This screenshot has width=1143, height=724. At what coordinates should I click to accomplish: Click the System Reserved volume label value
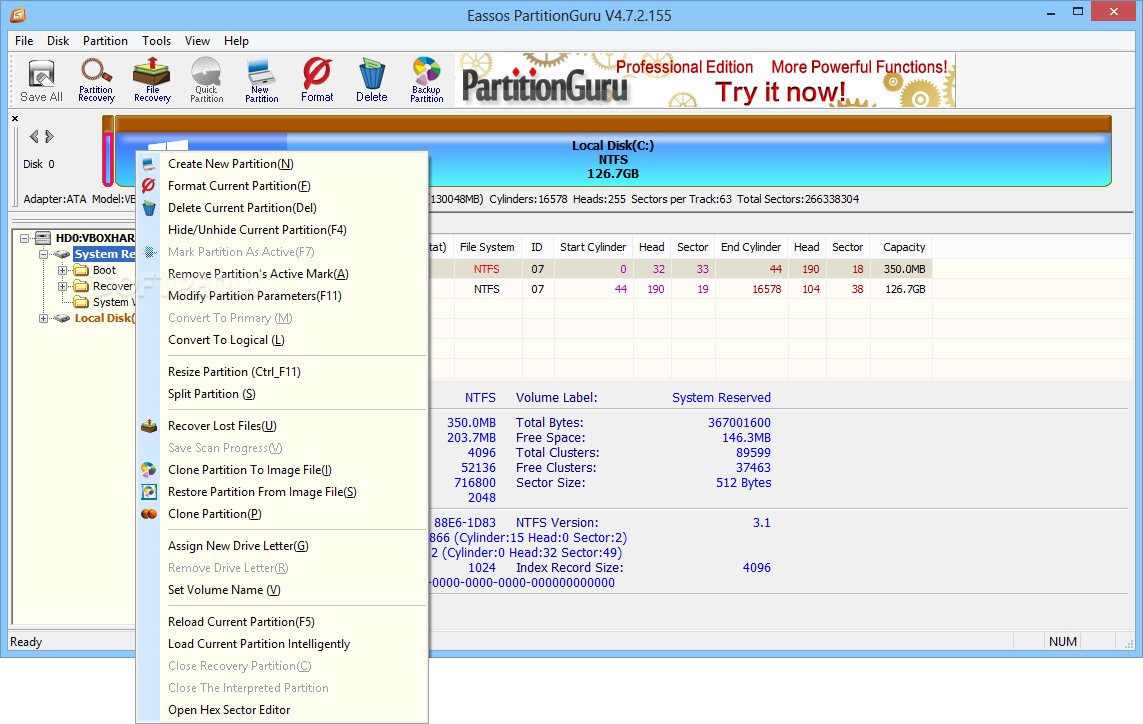(x=721, y=398)
